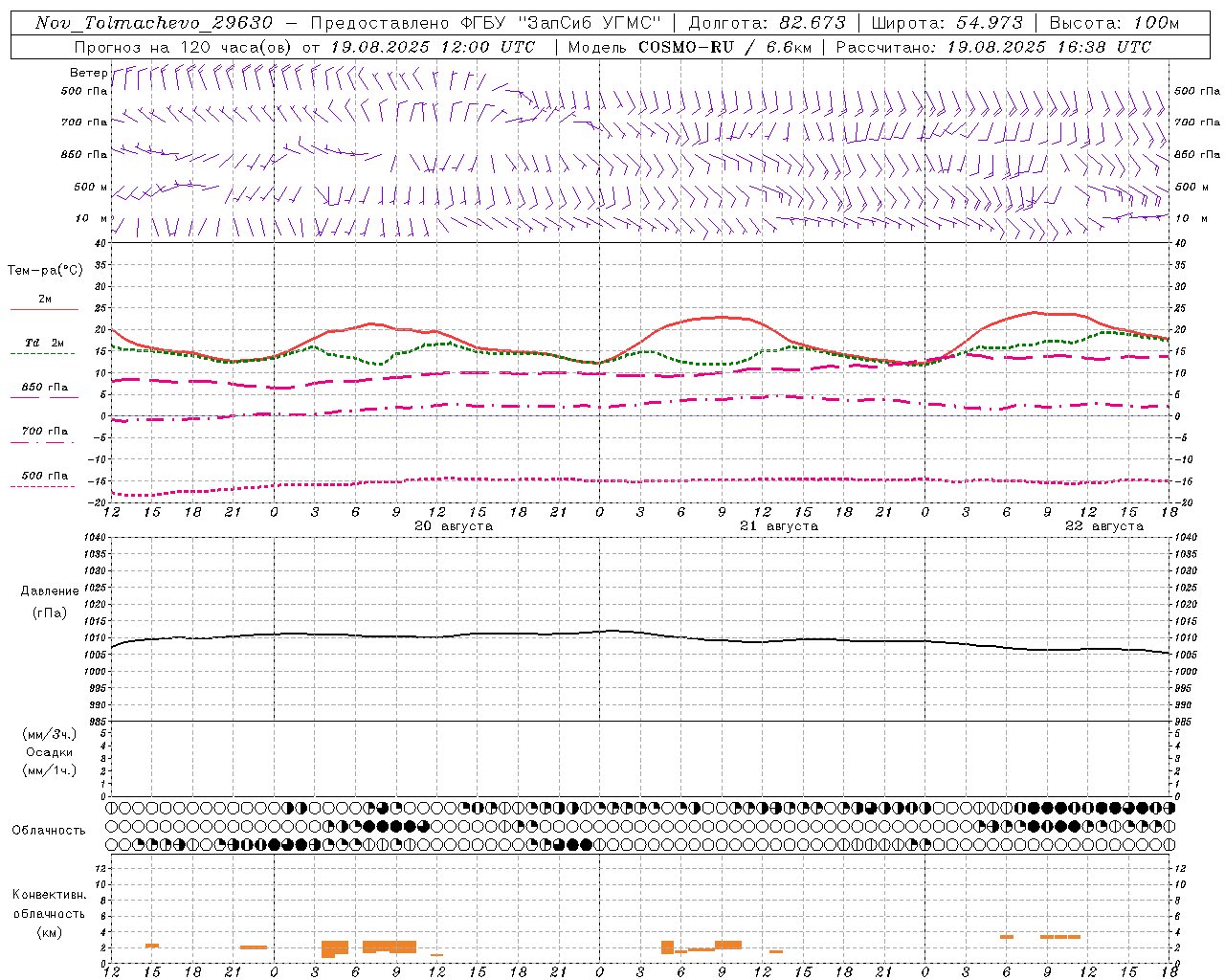
Task: Click the Td 2м dew point legend label
Action: click(45, 343)
